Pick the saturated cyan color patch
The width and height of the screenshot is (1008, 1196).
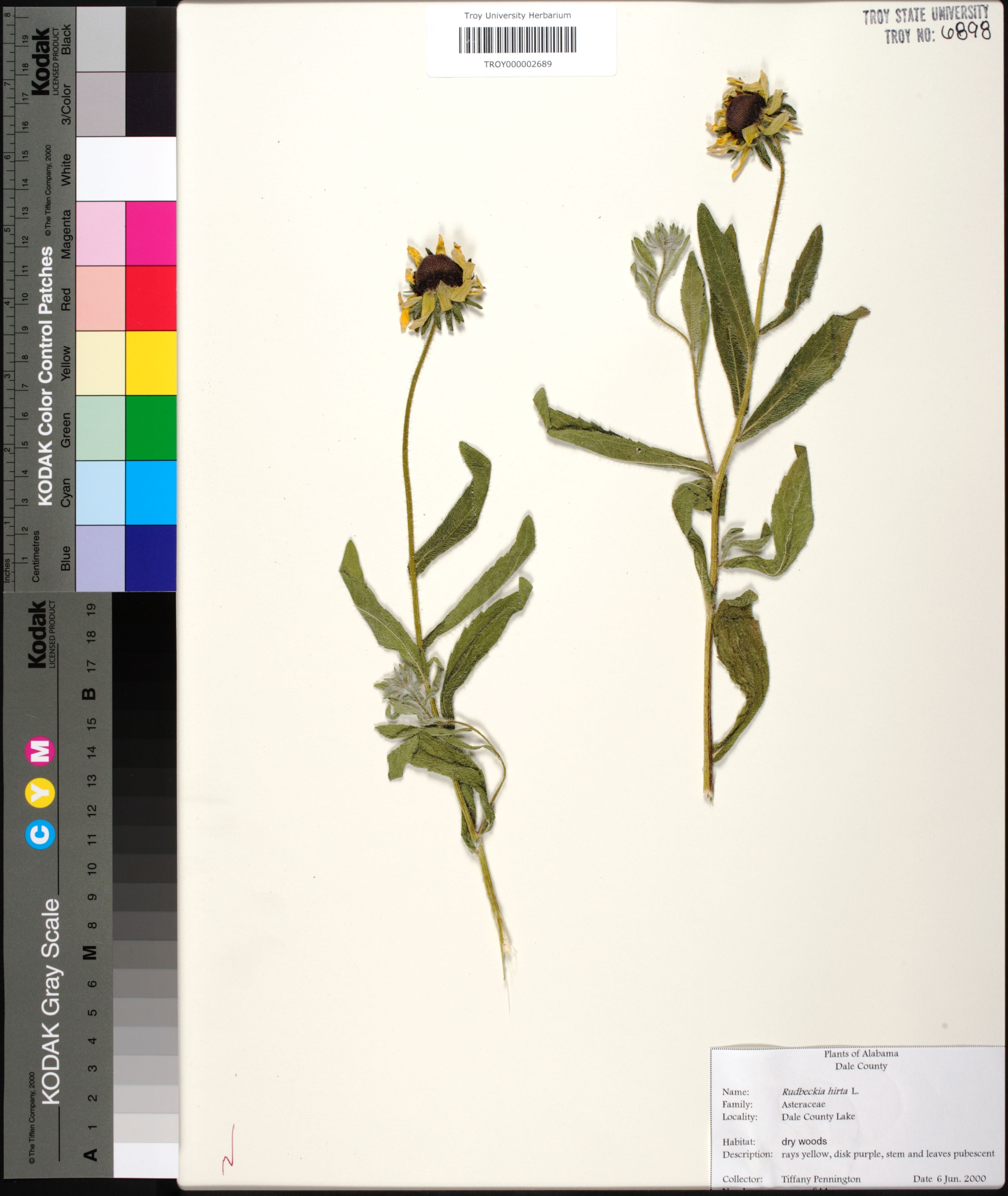pos(151,493)
